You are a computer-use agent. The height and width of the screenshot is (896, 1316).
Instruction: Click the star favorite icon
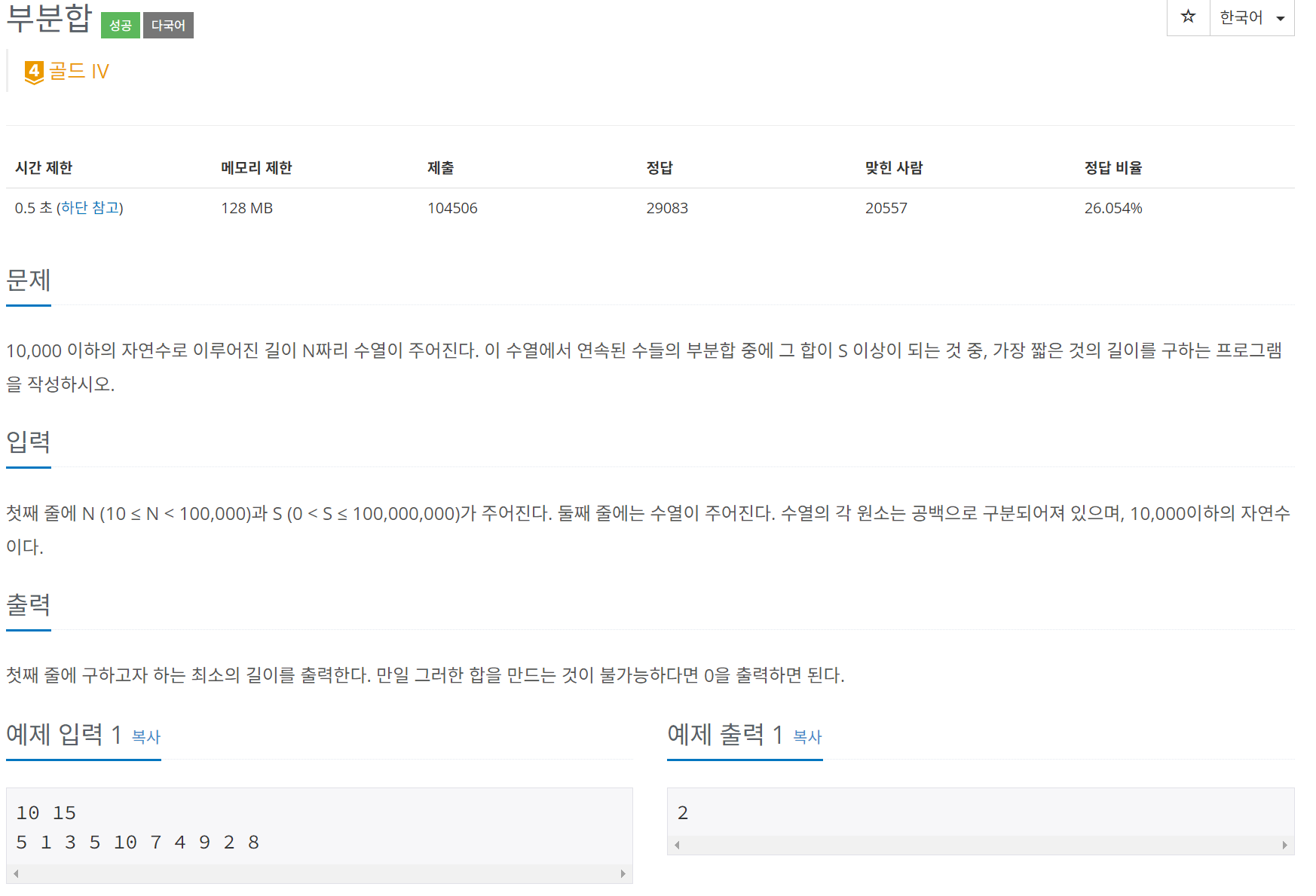(x=1188, y=17)
